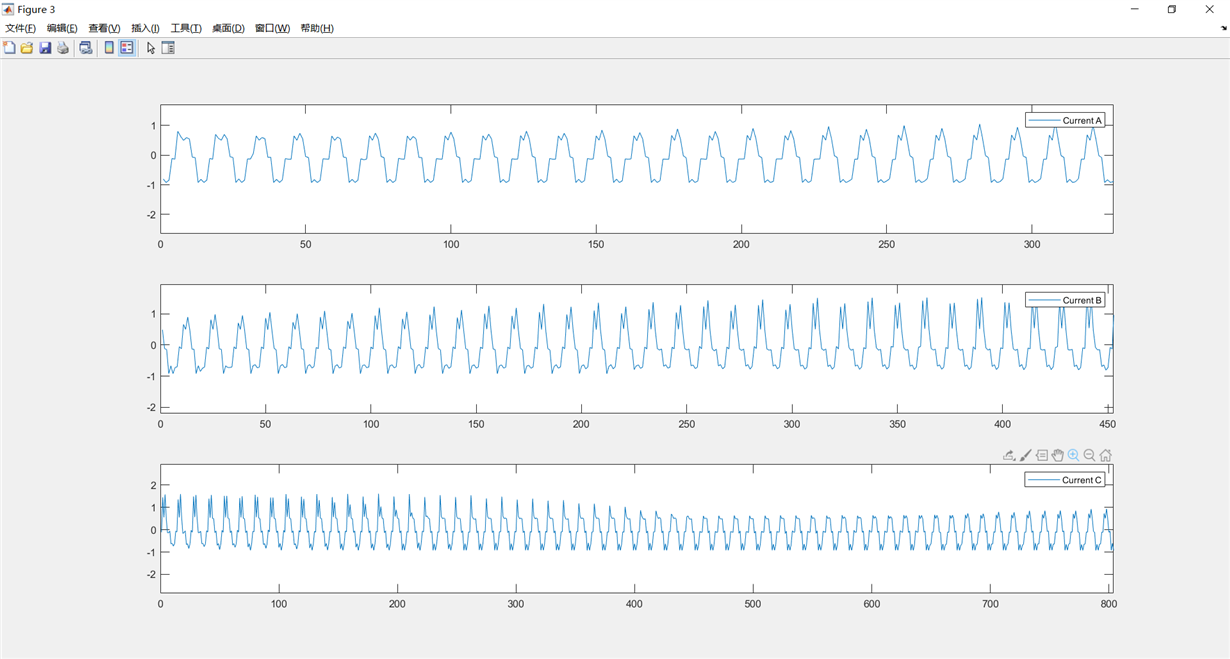The width and height of the screenshot is (1230, 659).
Task: Click the zoom in magnifier icon
Action: pyautogui.click(x=1073, y=455)
